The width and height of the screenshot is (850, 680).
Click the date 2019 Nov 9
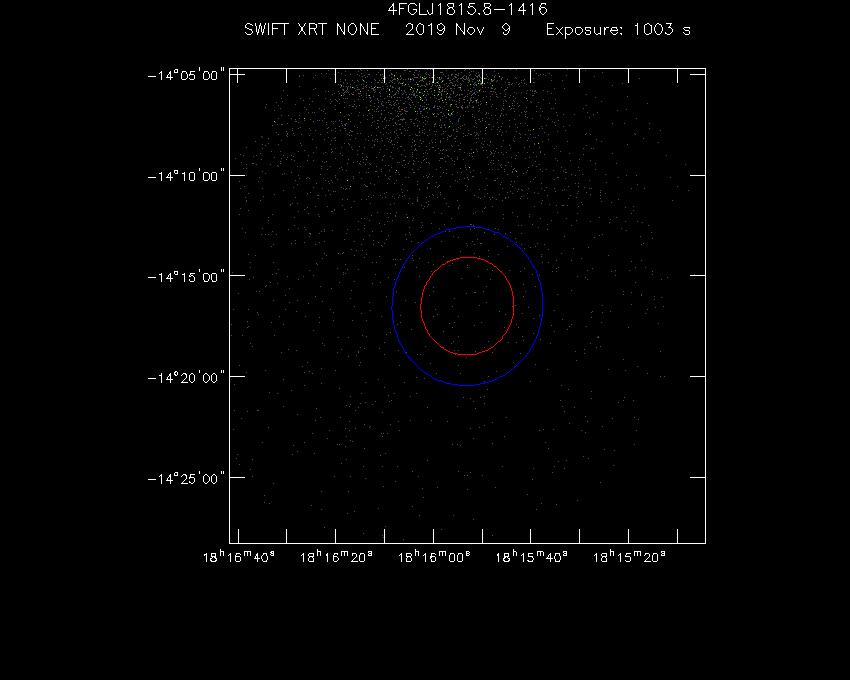click(x=458, y=29)
